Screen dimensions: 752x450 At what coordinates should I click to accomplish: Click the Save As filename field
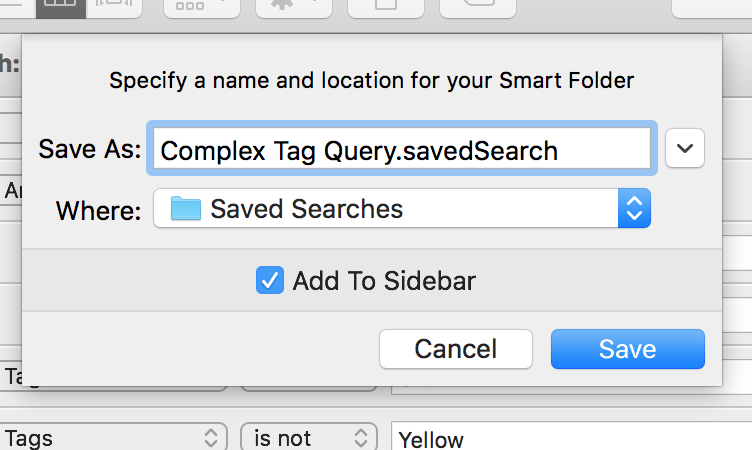(x=402, y=149)
